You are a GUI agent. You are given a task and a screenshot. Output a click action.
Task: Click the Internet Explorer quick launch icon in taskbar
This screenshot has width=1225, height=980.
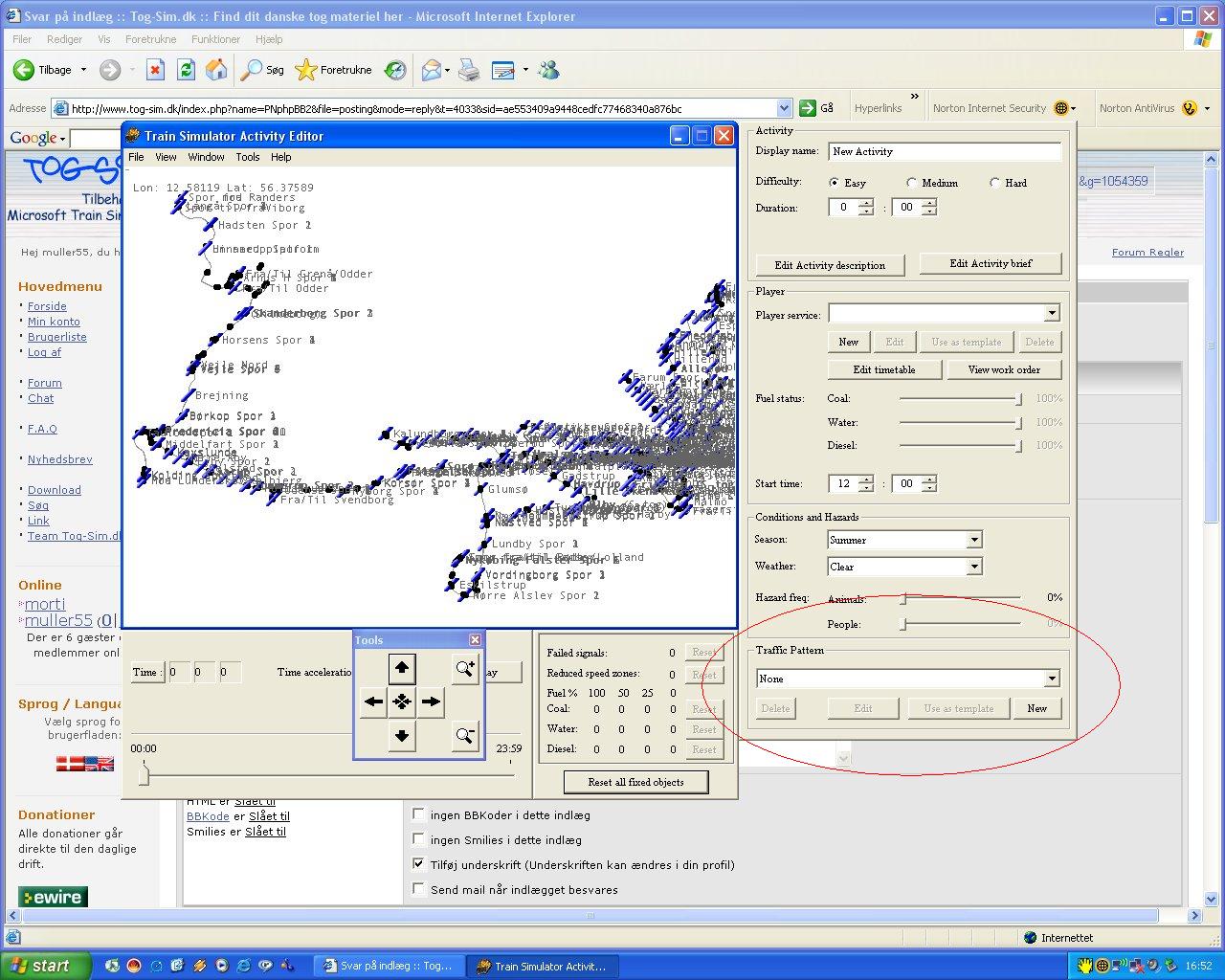click(243, 966)
